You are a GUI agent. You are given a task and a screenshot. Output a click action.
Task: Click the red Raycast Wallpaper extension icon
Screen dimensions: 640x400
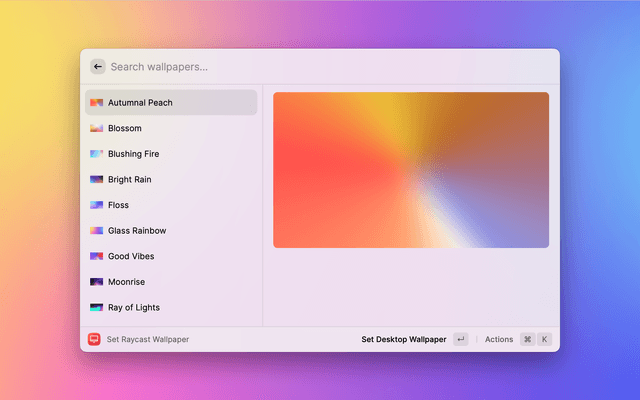click(x=95, y=340)
